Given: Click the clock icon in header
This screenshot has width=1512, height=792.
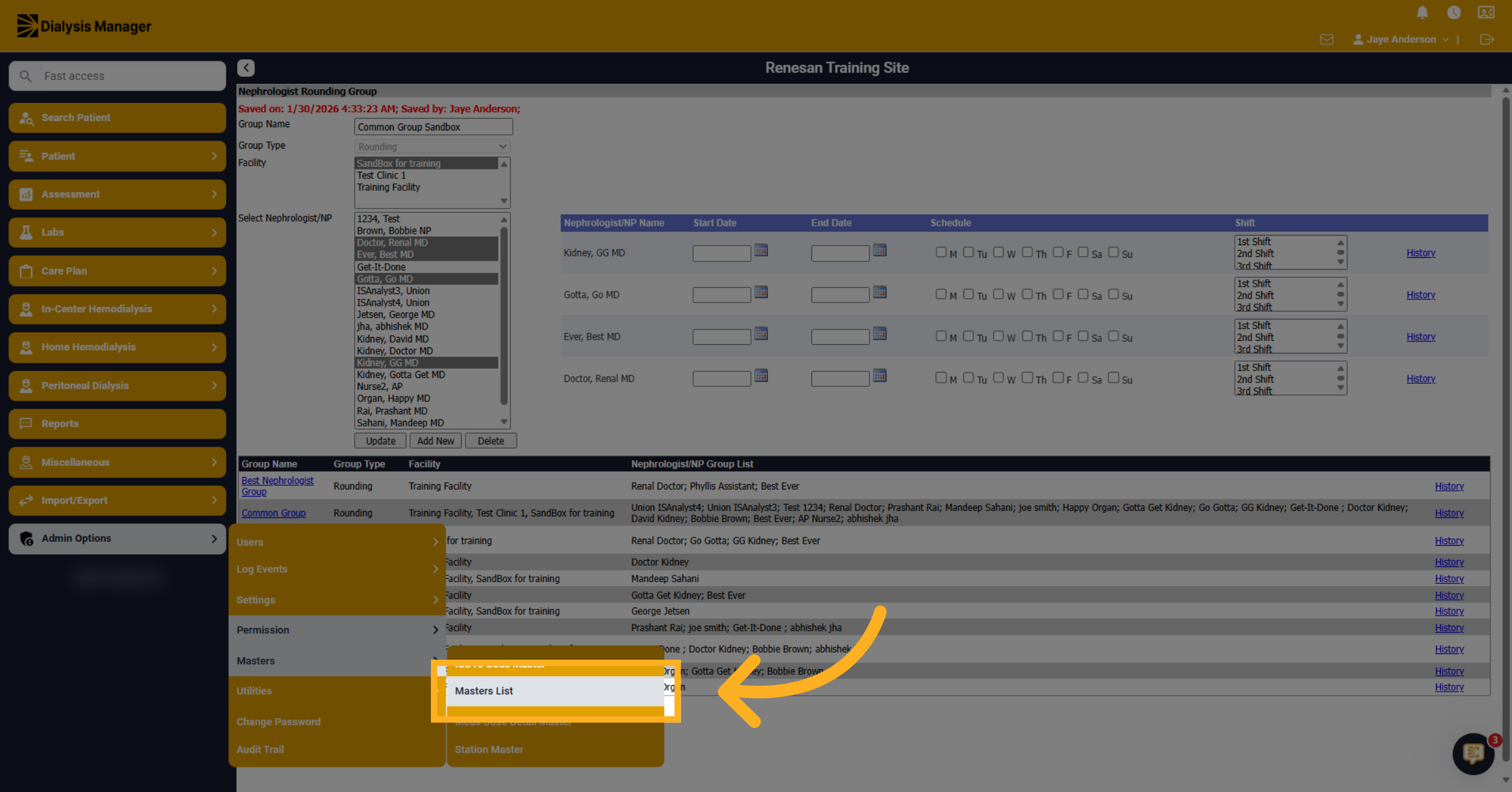Looking at the screenshot, I should (x=1453, y=13).
